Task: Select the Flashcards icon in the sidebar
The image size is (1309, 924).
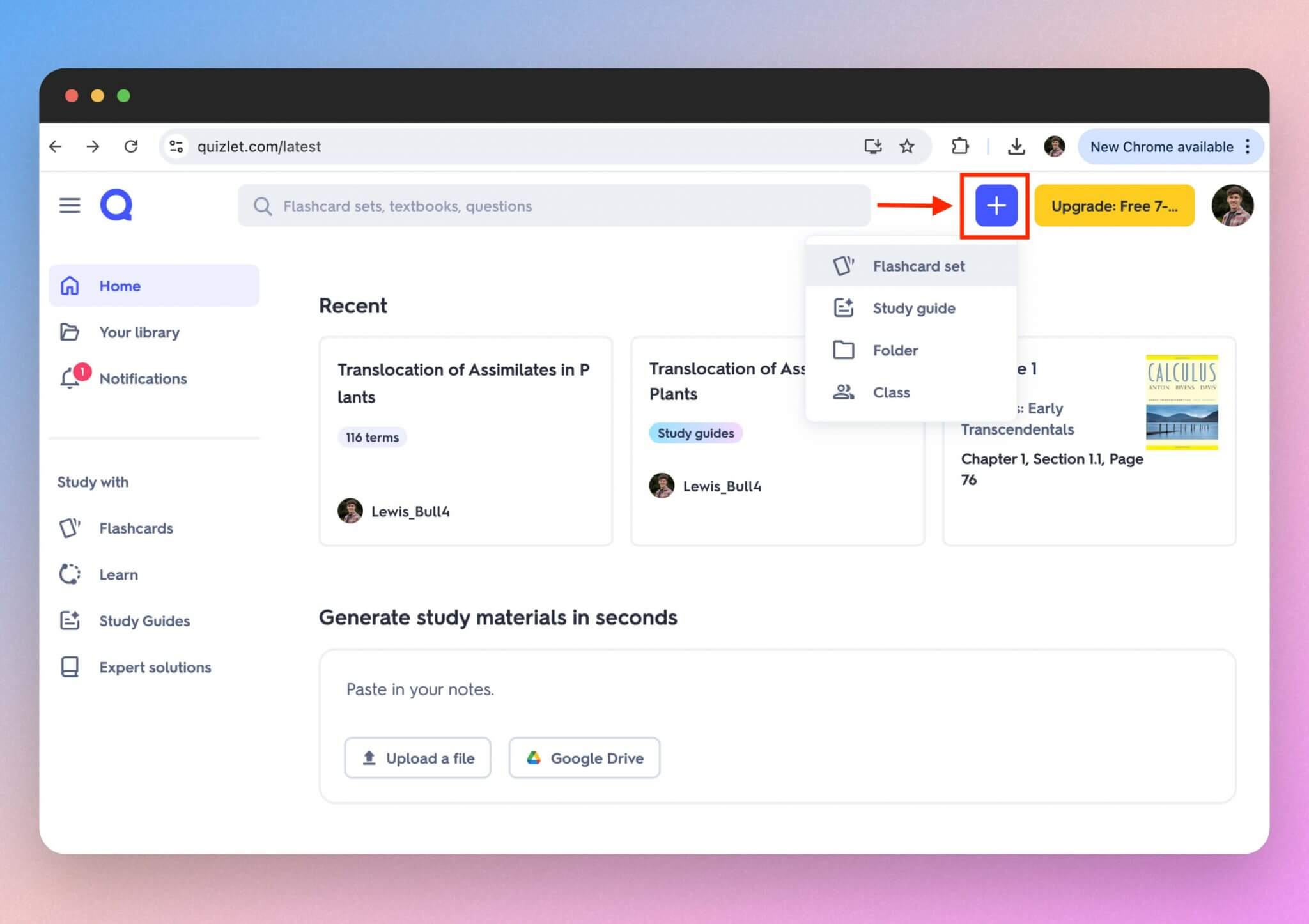Action: (70, 528)
